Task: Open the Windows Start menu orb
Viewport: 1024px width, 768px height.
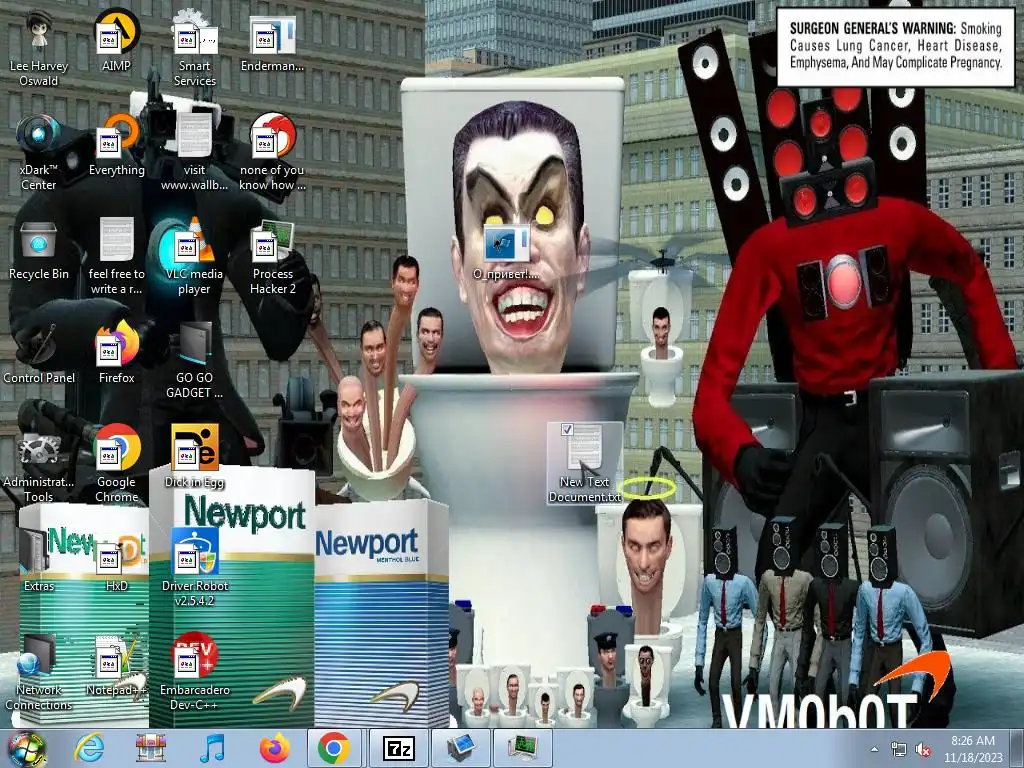Action: pyautogui.click(x=25, y=749)
